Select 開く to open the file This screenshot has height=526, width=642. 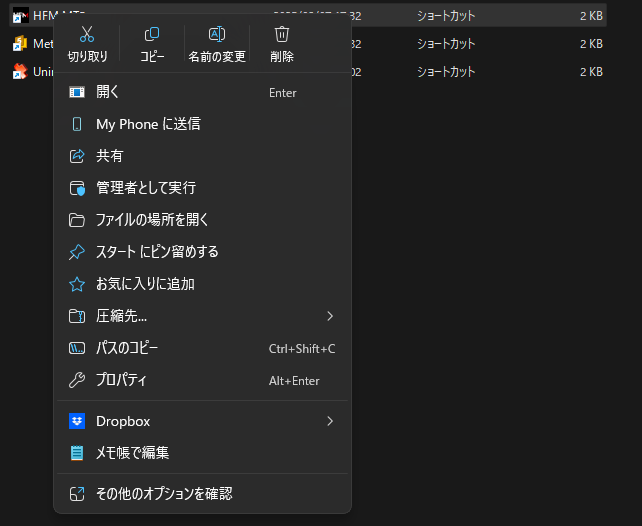point(108,92)
